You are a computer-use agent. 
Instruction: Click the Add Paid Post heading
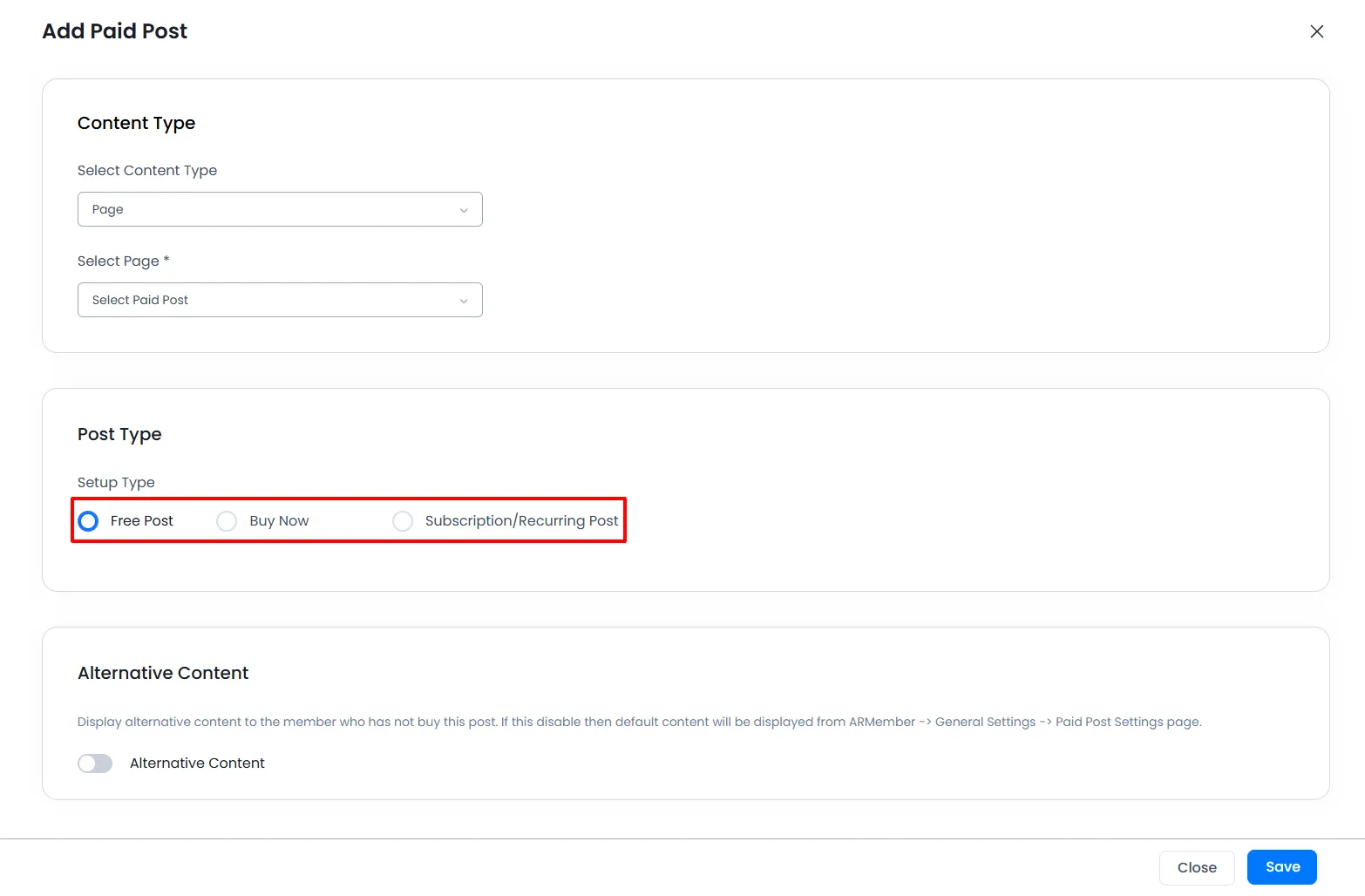pyautogui.click(x=114, y=31)
